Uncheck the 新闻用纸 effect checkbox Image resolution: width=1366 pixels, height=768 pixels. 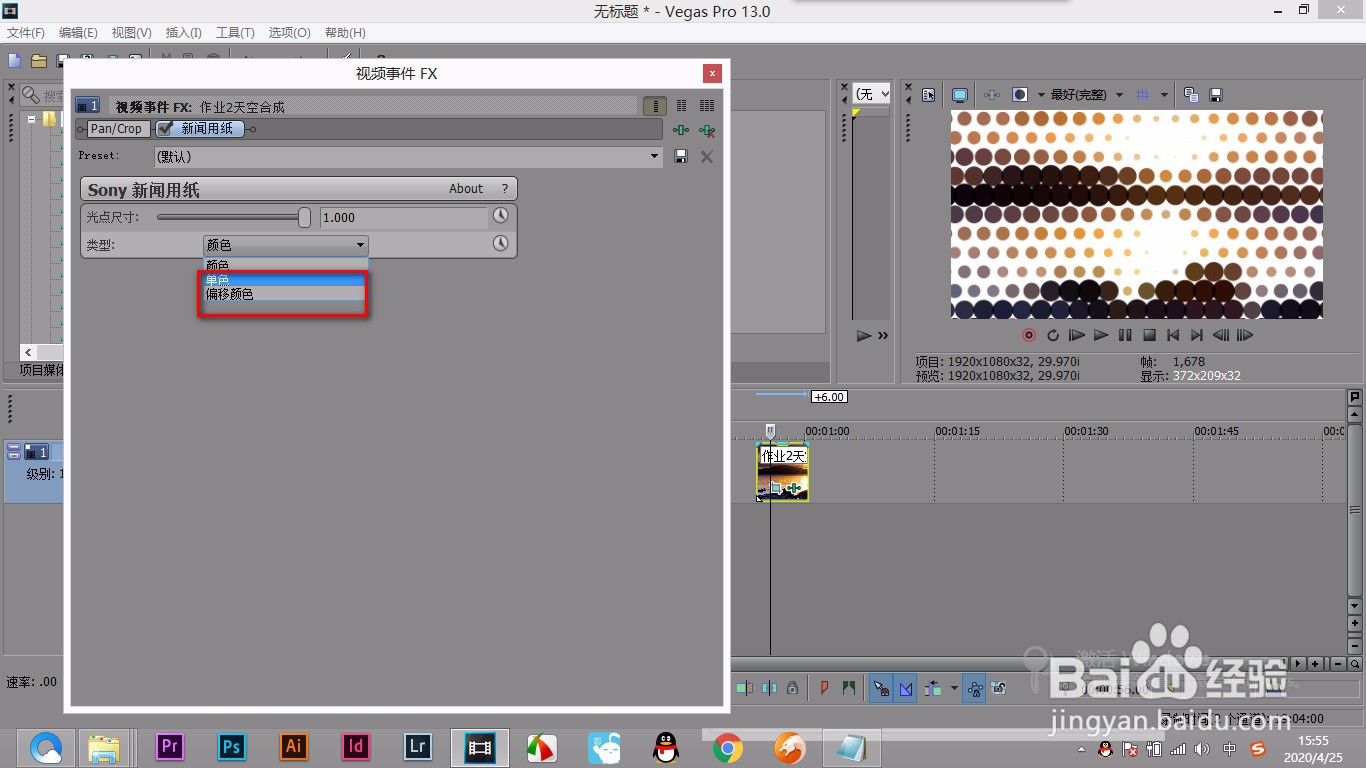(165, 128)
